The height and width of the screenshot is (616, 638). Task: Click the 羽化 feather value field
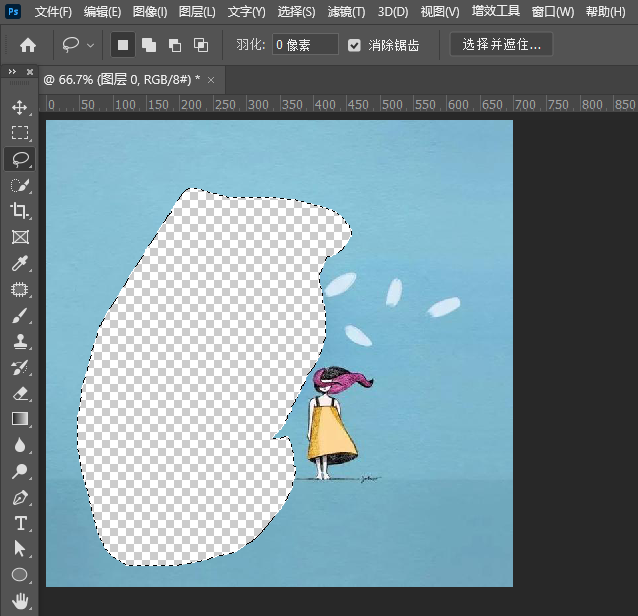point(305,45)
